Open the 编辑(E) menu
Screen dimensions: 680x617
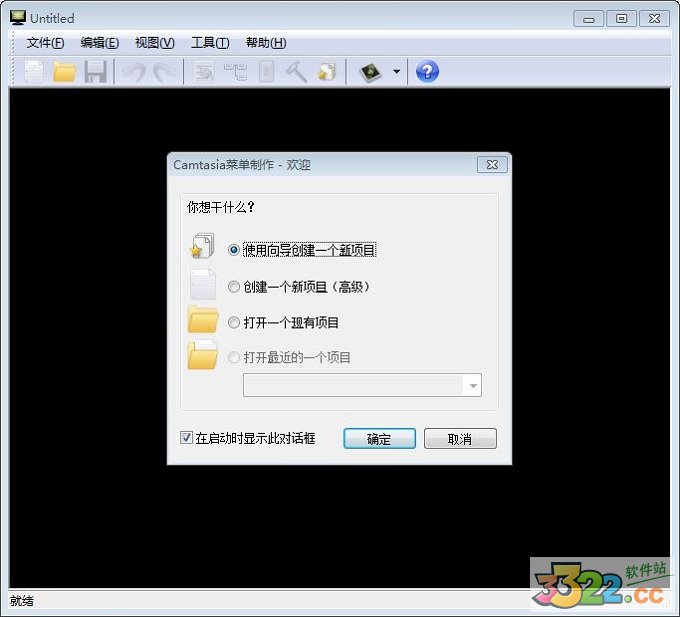[99, 43]
